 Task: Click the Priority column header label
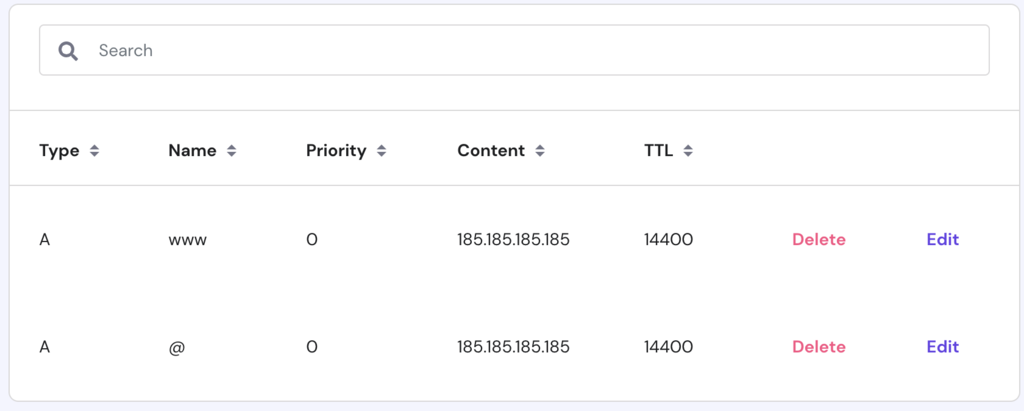point(336,151)
